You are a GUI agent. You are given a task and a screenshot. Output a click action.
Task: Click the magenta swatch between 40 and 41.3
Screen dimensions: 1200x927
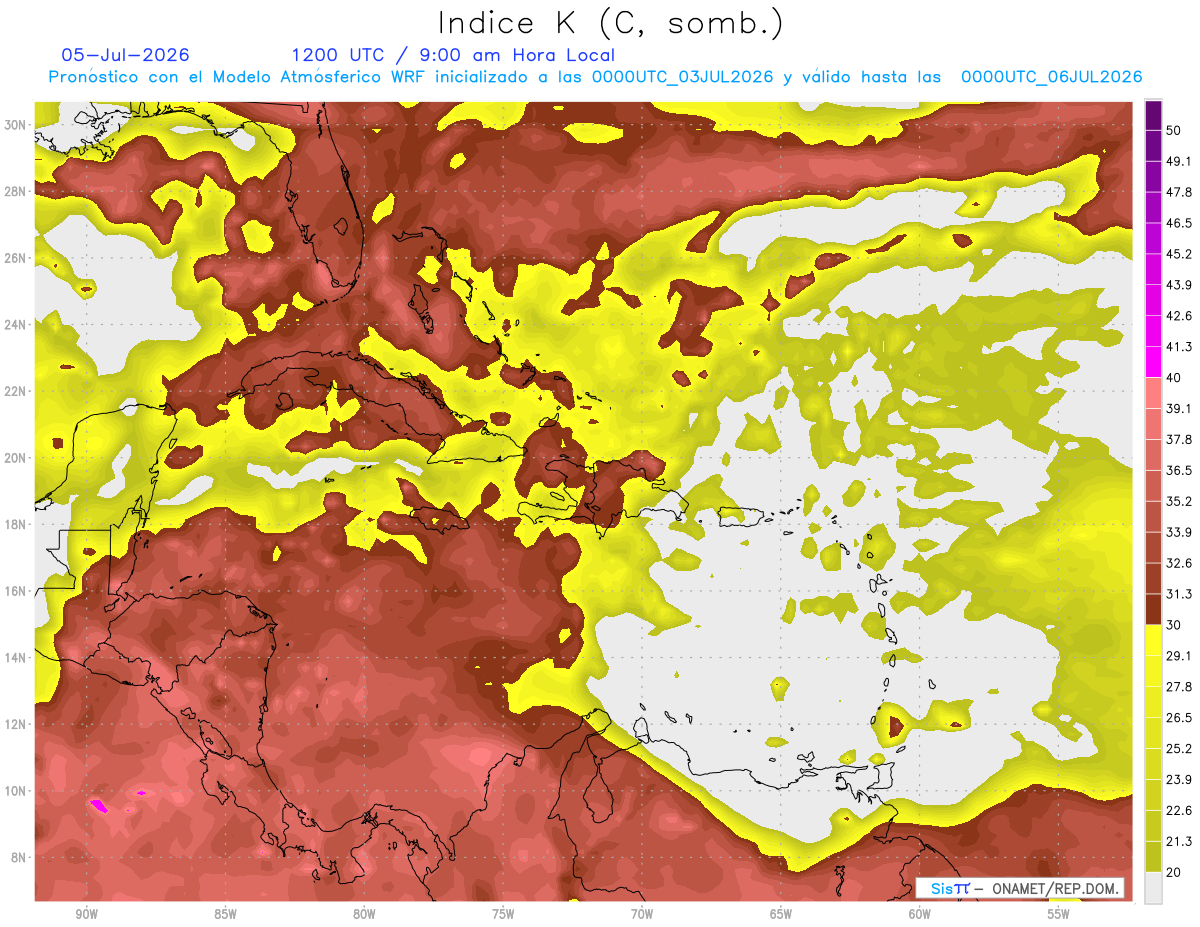coord(1153,362)
